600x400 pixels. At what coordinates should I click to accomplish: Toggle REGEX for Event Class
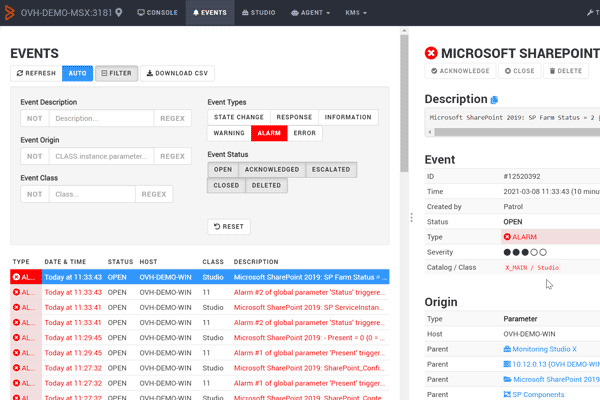pyautogui.click(x=154, y=194)
